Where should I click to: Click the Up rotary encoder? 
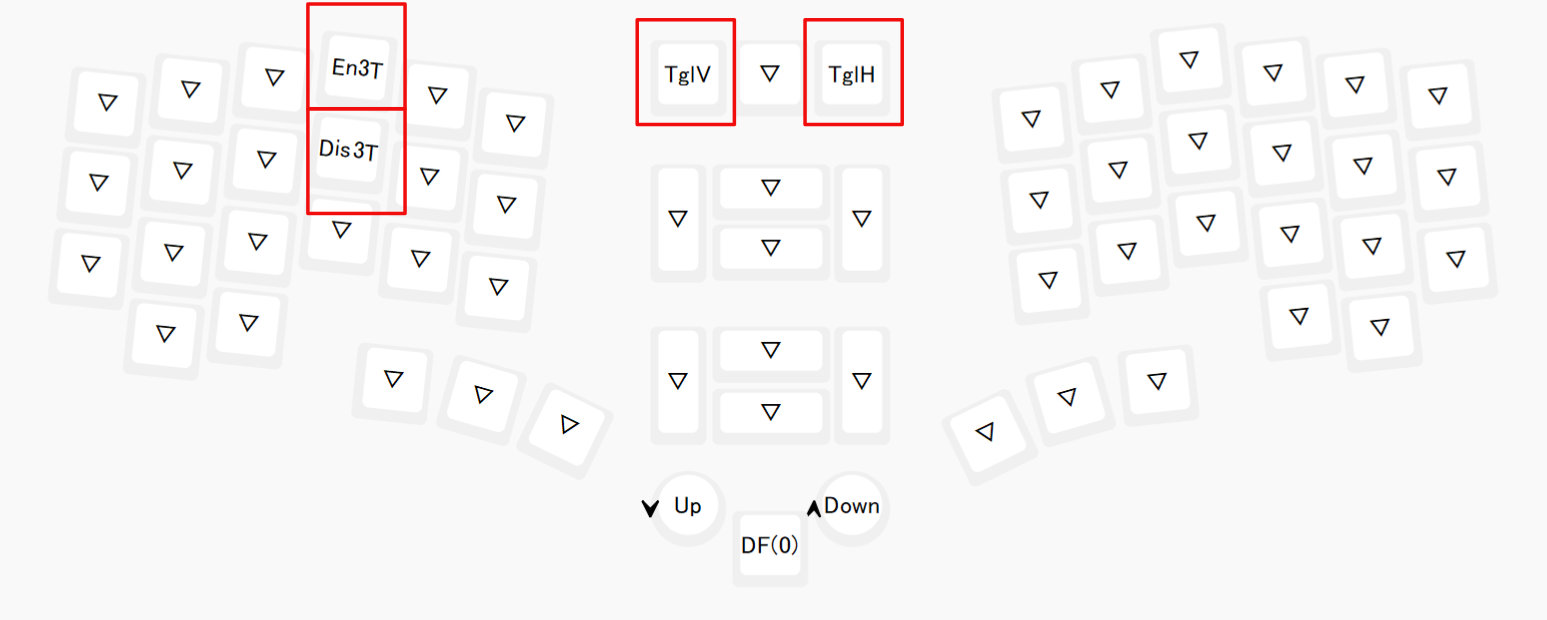tap(687, 506)
